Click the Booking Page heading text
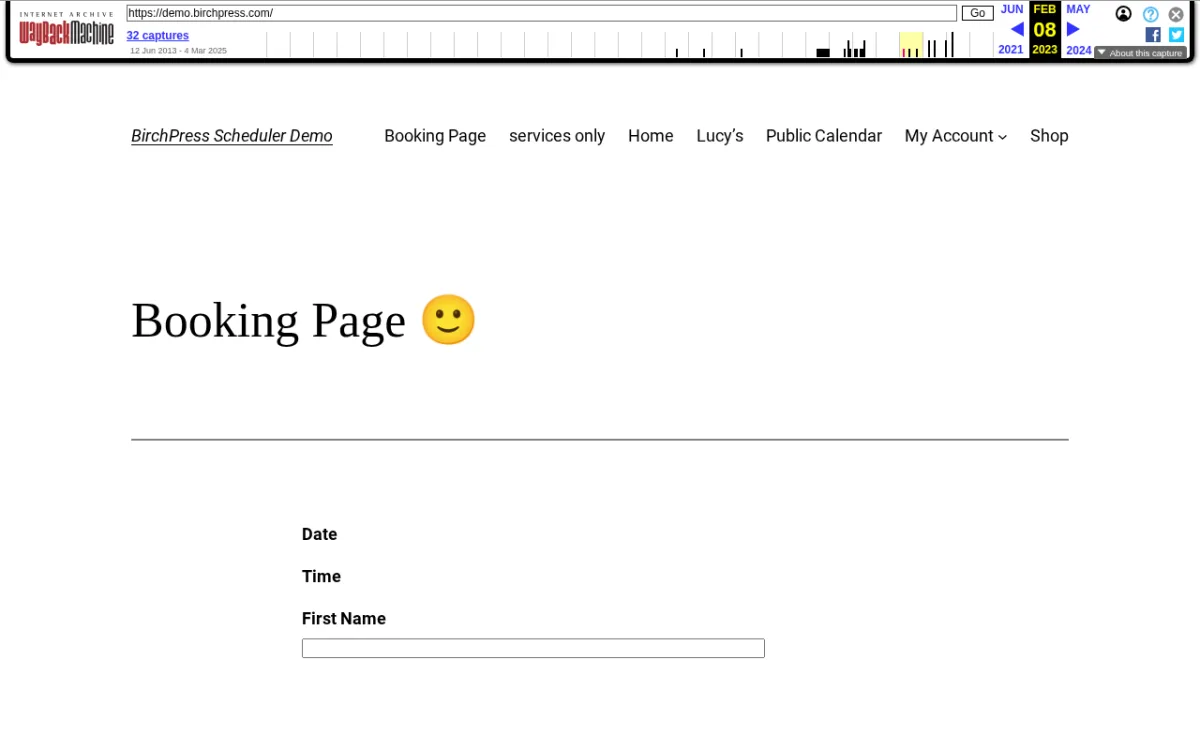The height and width of the screenshot is (750, 1200). point(269,321)
